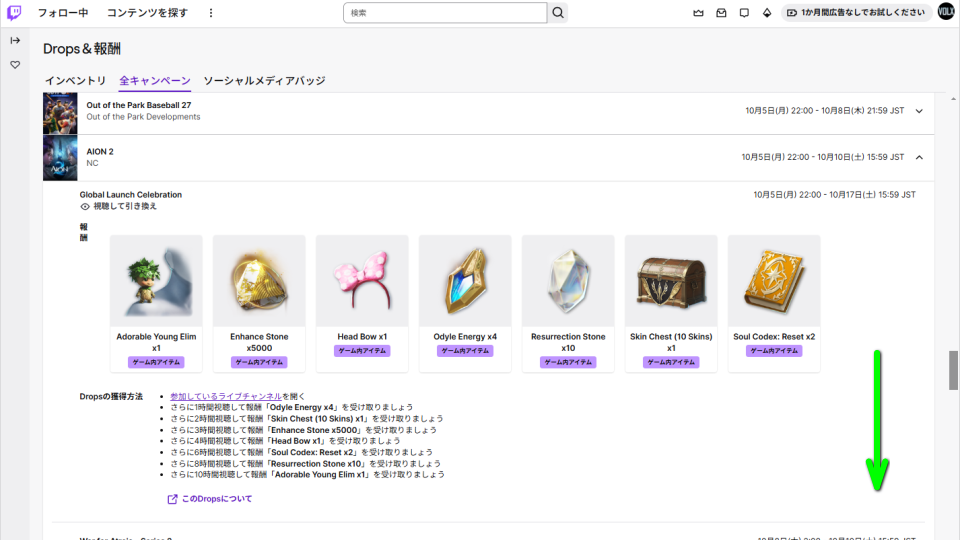This screenshot has height=540, width=960.
Task: Click ゲーム内アイテム tag under Soul Codex
Action: click(774, 351)
